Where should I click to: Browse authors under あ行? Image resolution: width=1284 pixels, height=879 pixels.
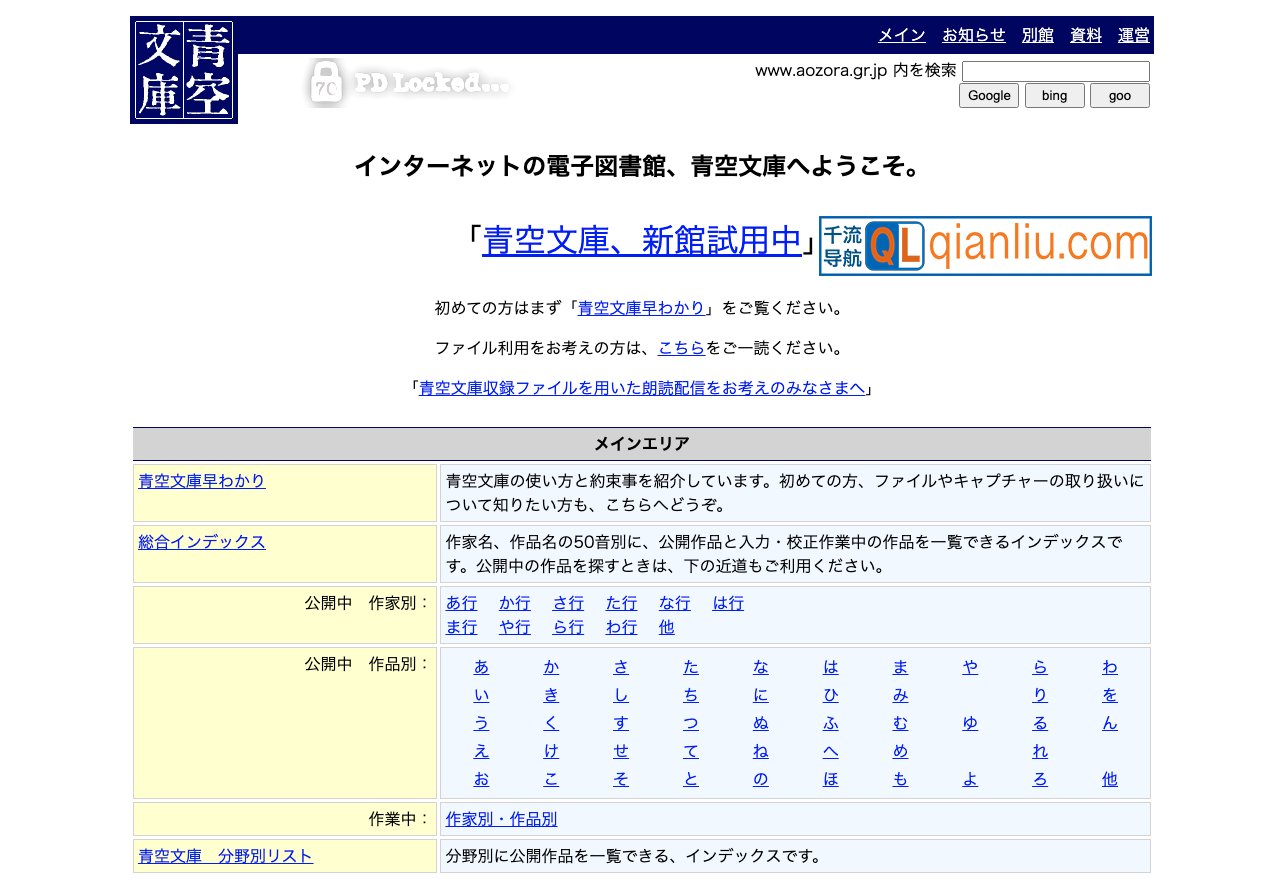pos(461,603)
